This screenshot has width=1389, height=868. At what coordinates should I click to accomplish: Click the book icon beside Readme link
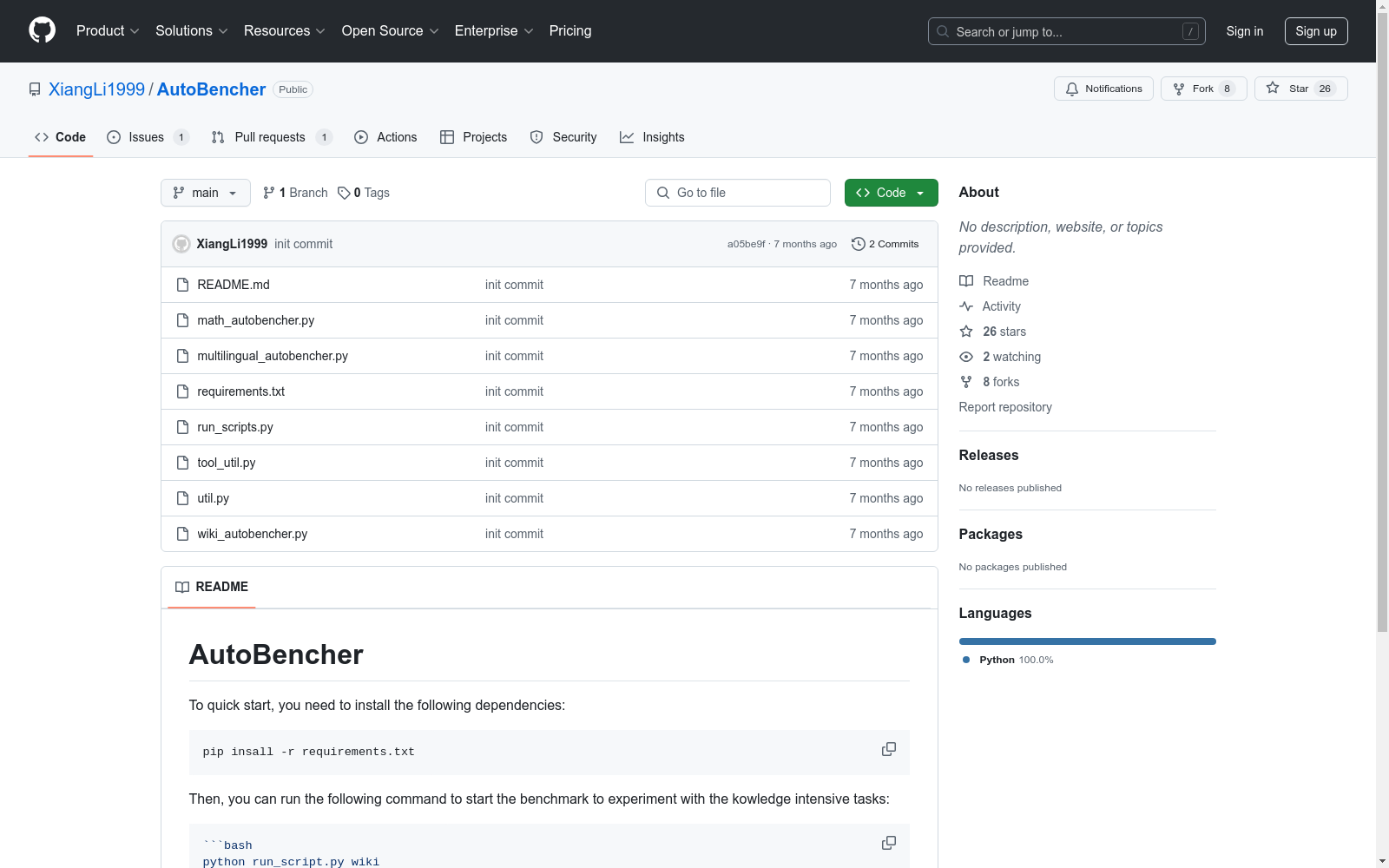pyautogui.click(x=966, y=281)
